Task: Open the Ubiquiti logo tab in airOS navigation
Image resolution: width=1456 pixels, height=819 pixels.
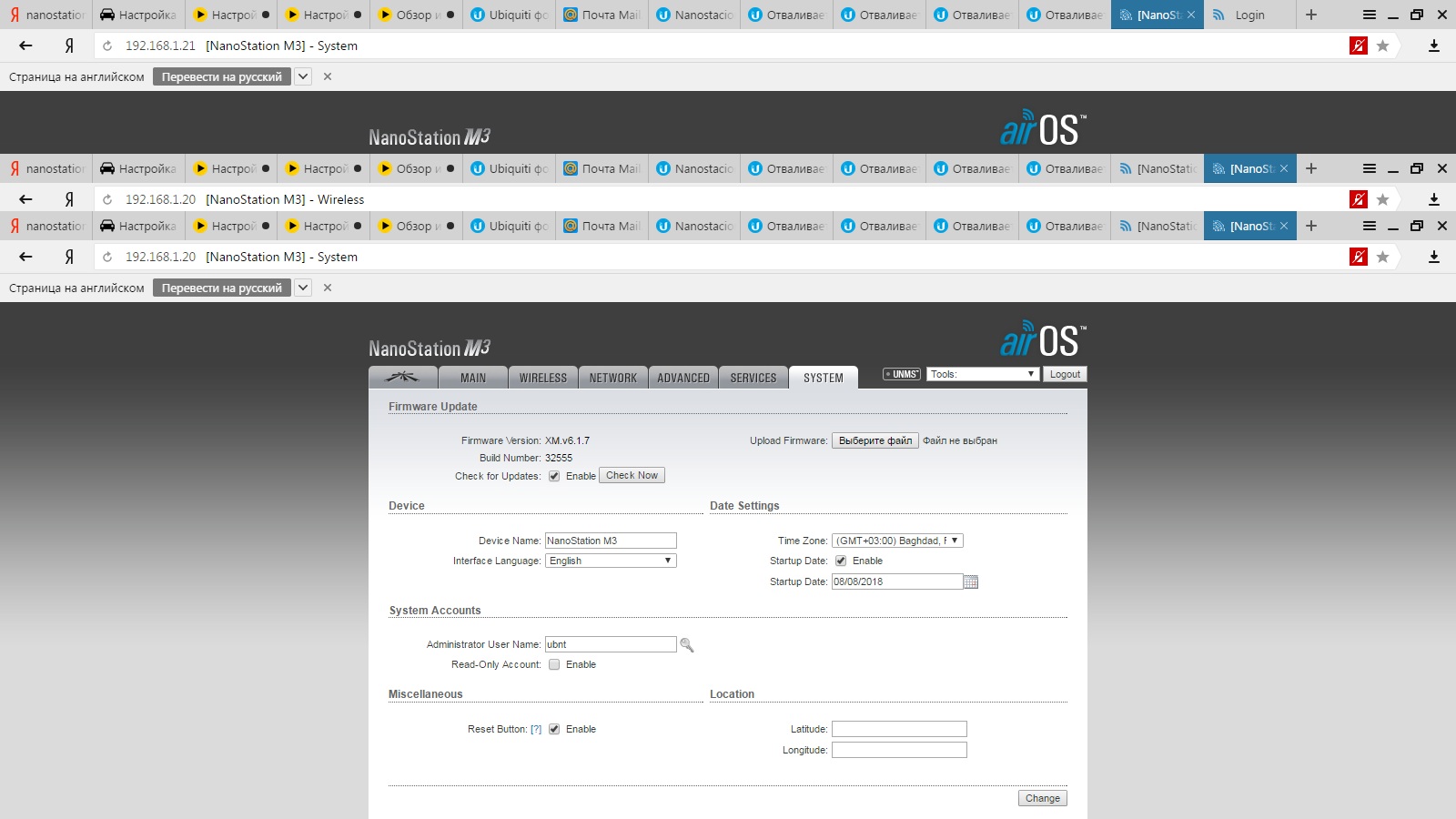Action: coord(403,378)
